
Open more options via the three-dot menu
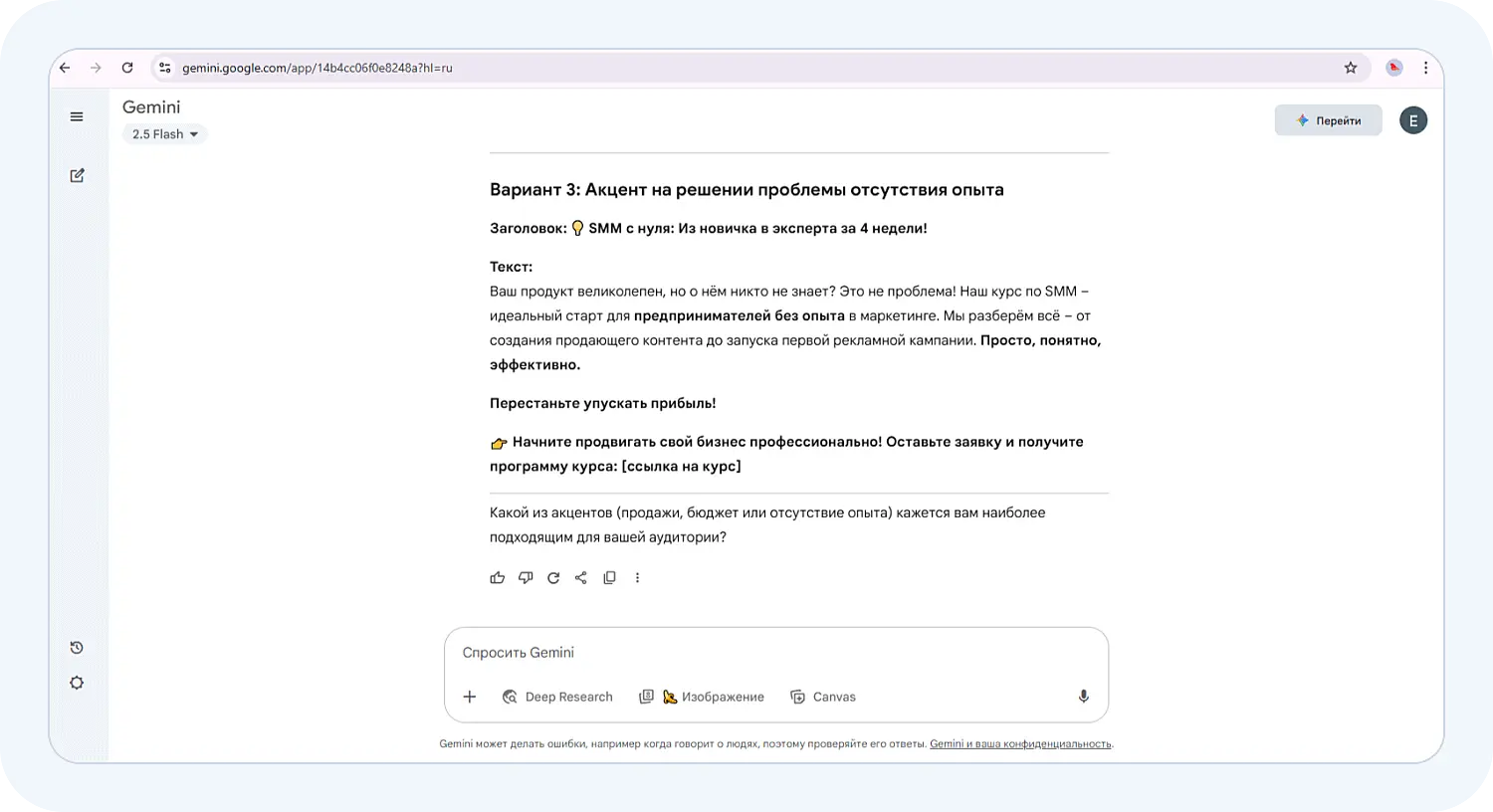pyautogui.click(x=637, y=577)
